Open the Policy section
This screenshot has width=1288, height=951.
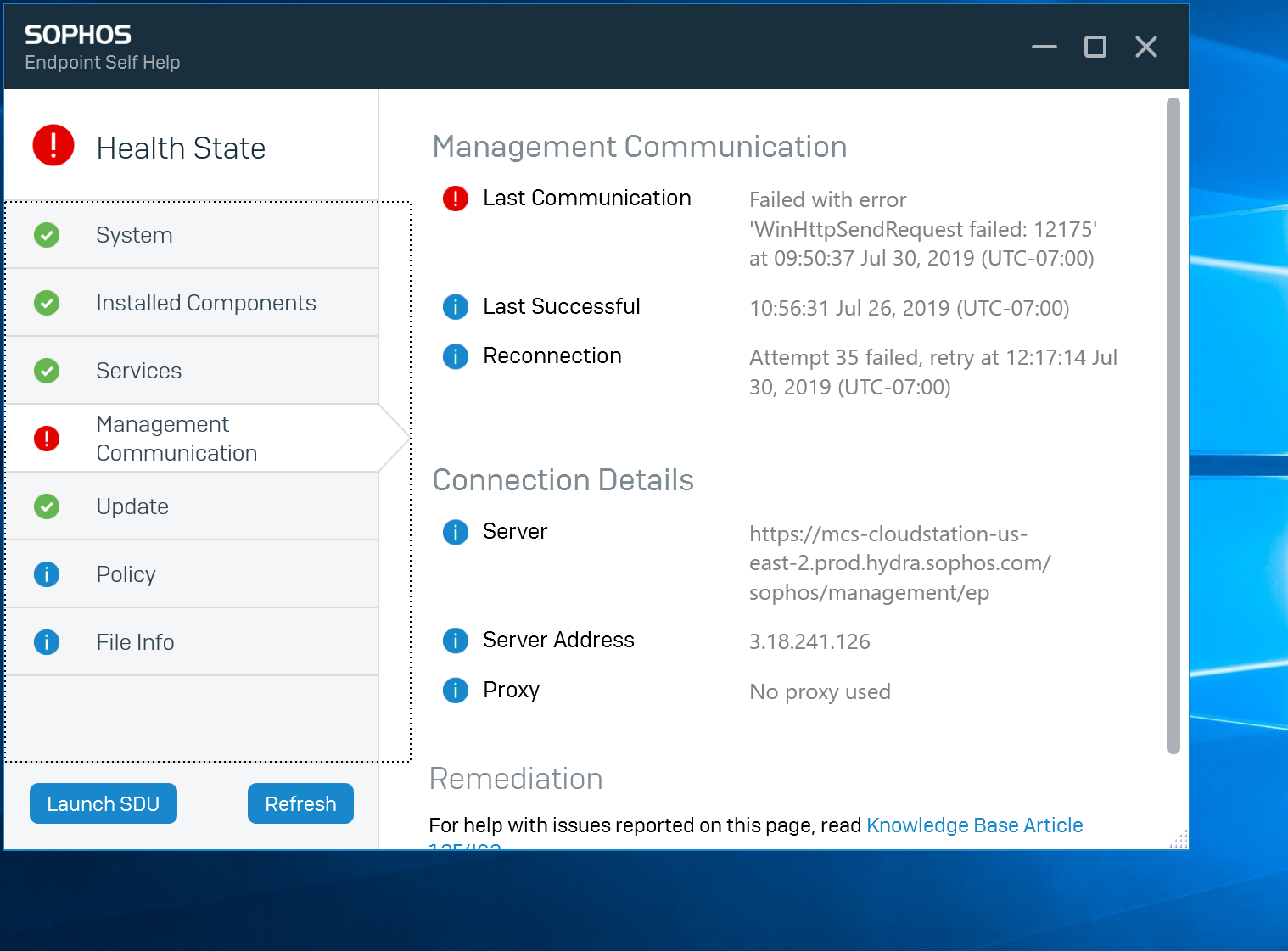[x=192, y=574]
